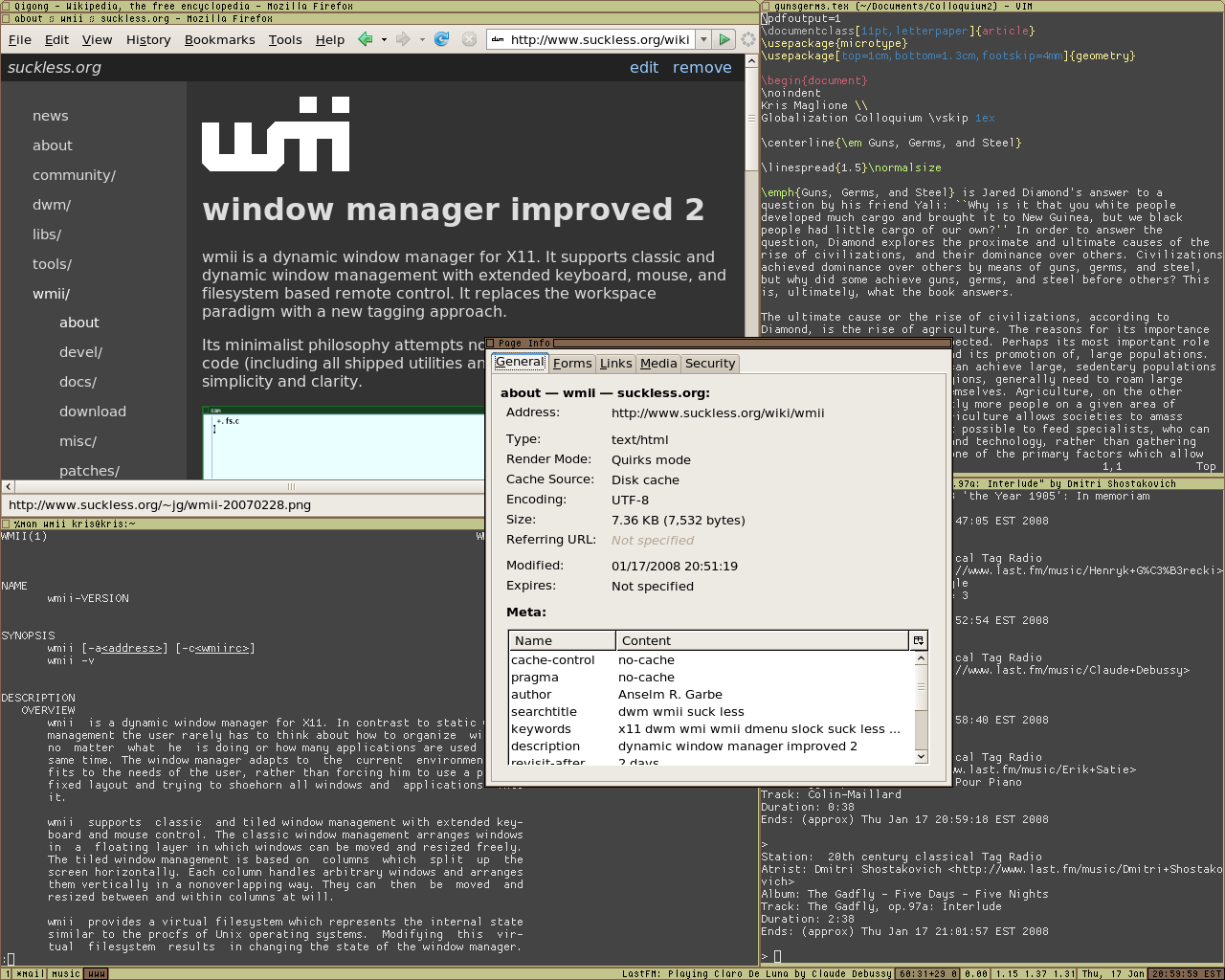Open the Tools menu in Firefox
The image size is (1225, 980).
click(285, 39)
